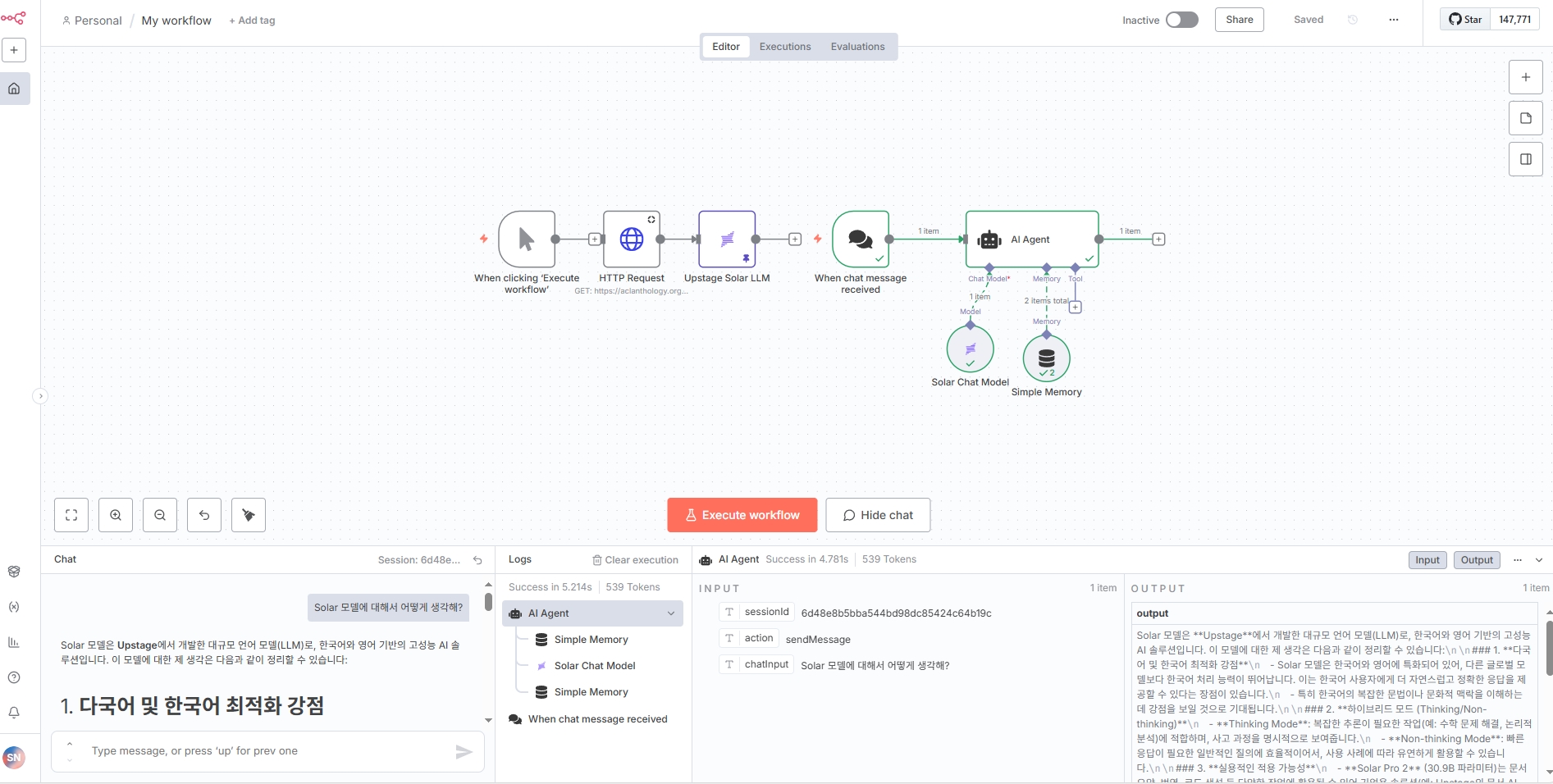Click the send message arrow icon
The image size is (1553, 784).
tap(464, 751)
